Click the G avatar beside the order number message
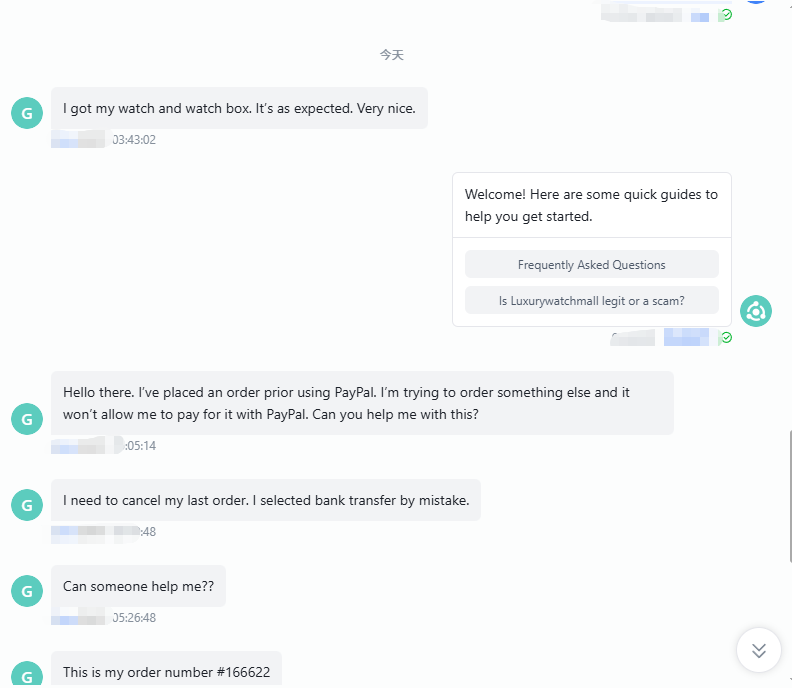The height and width of the screenshot is (688, 792). click(x=26, y=675)
